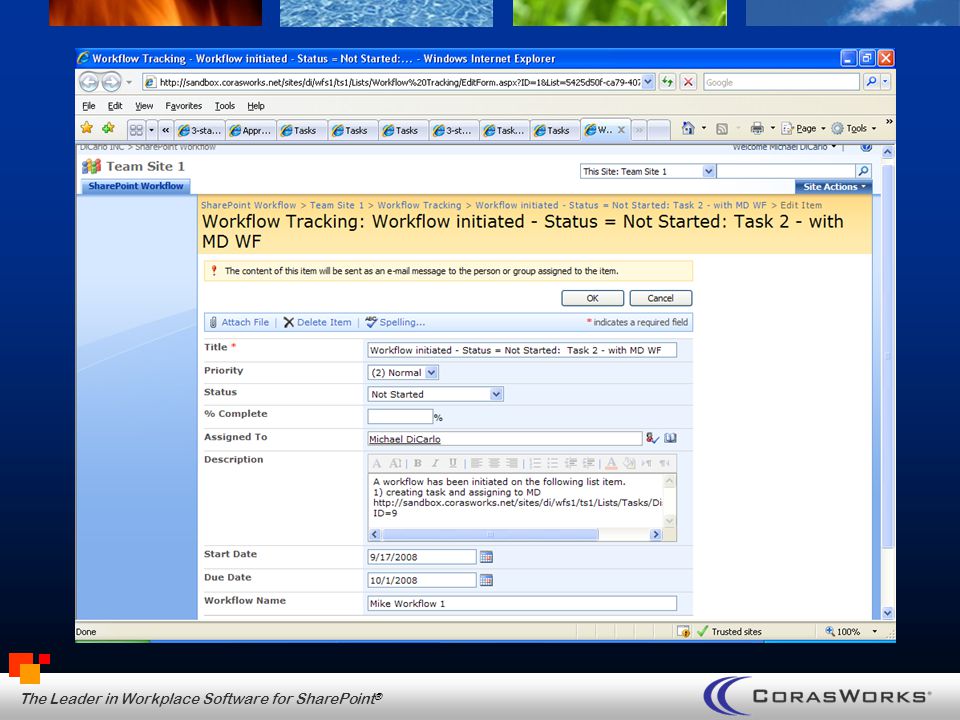Click the Workflow Name text field

coord(522,603)
